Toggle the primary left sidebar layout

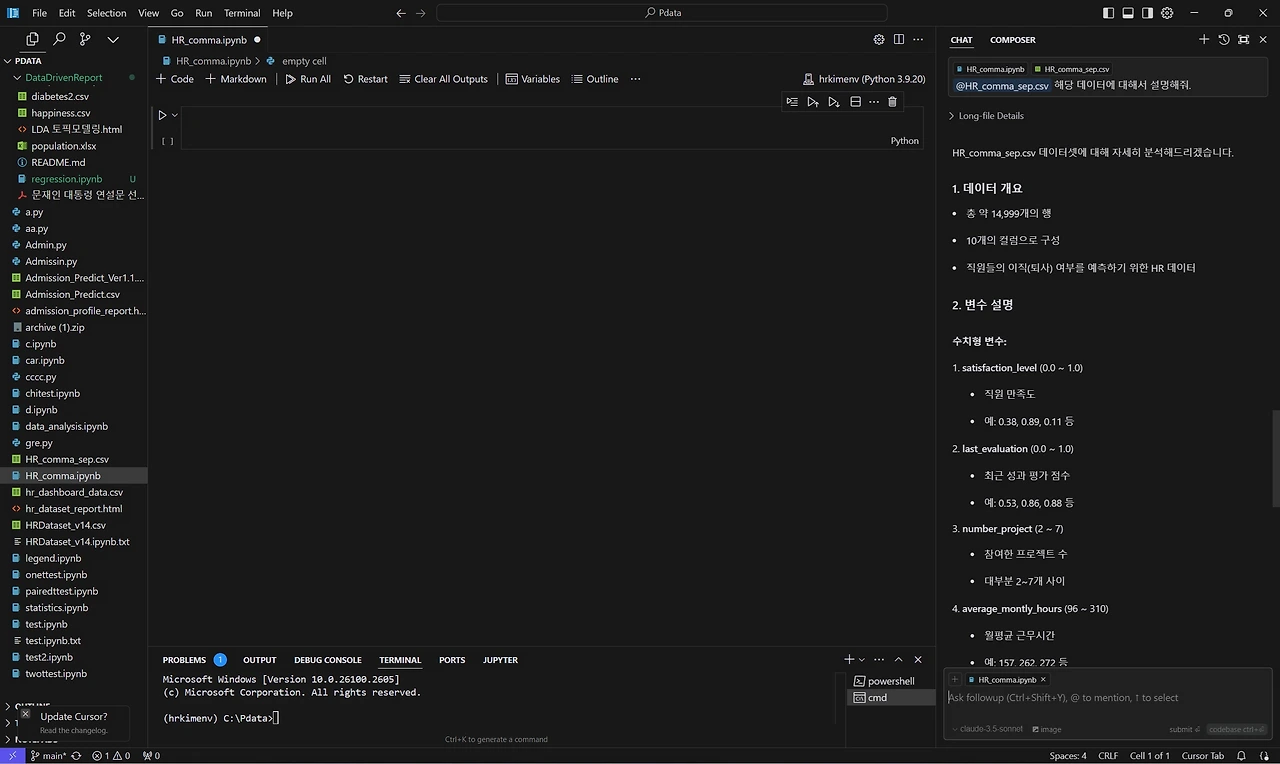[1109, 13]
